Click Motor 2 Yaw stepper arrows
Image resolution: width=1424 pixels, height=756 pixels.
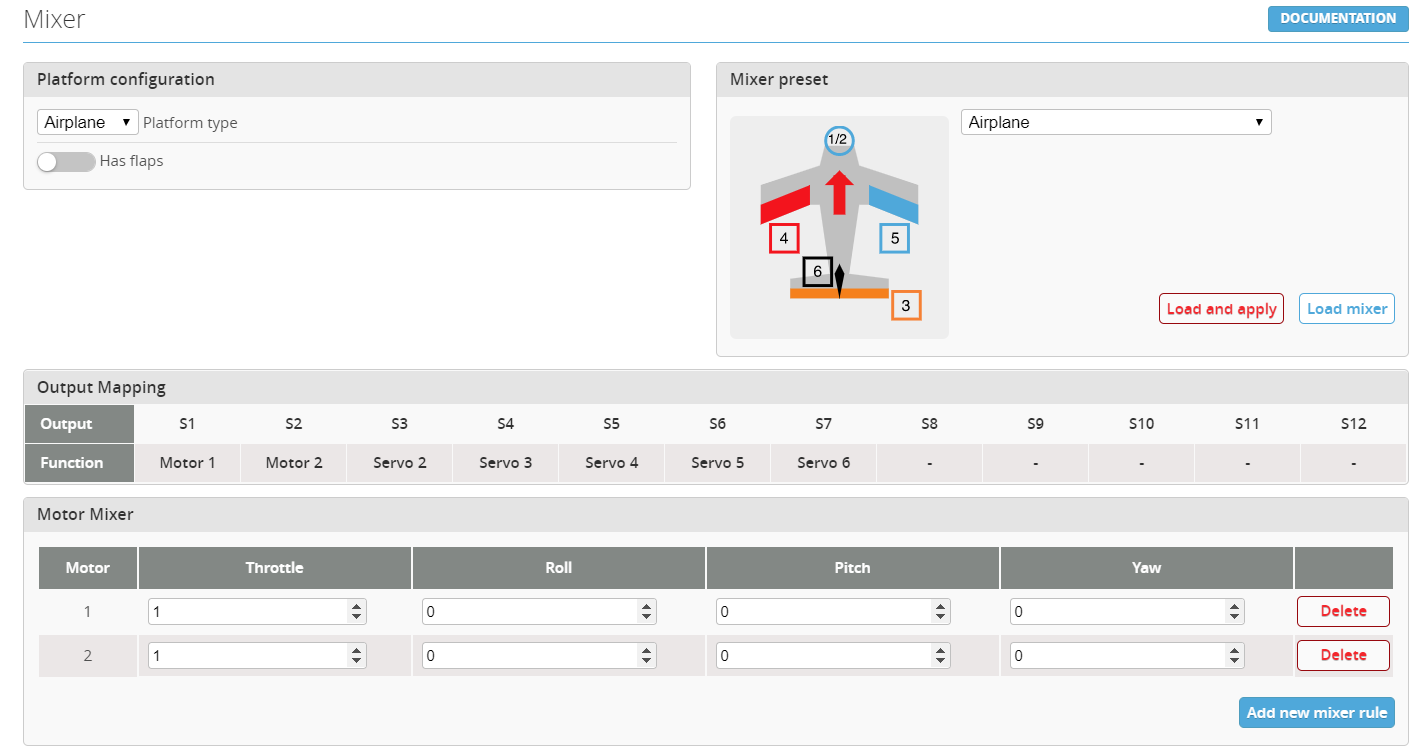pyautogui.click(x=1234, y=655)
